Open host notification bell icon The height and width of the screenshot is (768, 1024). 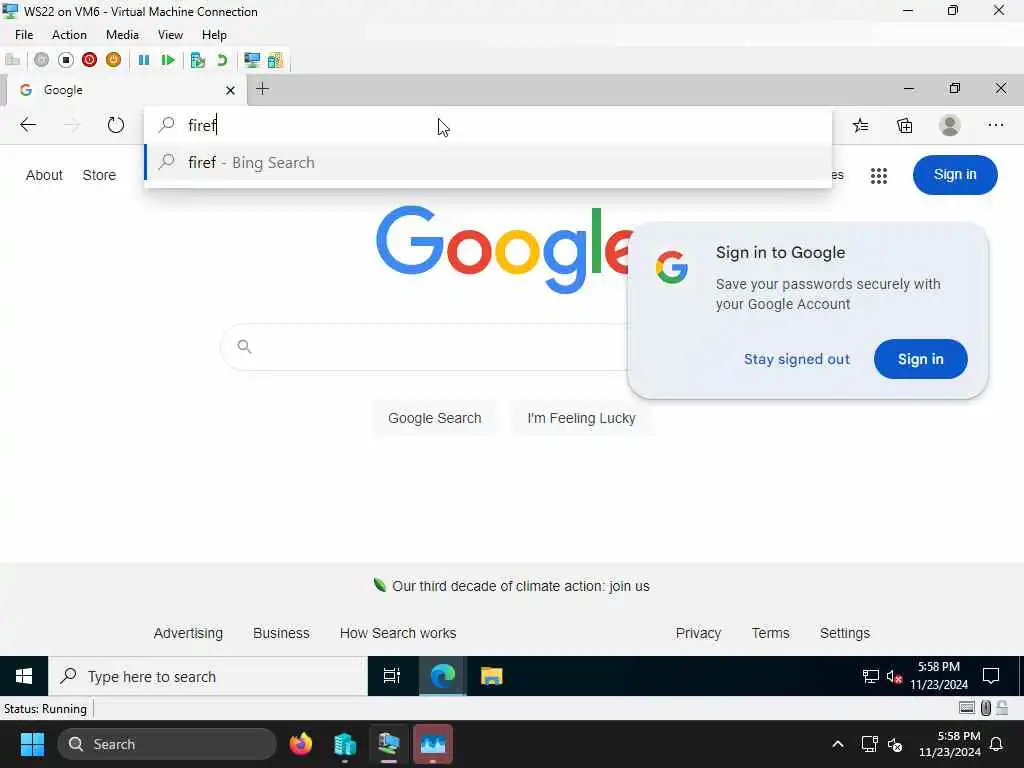click(996, 744)
